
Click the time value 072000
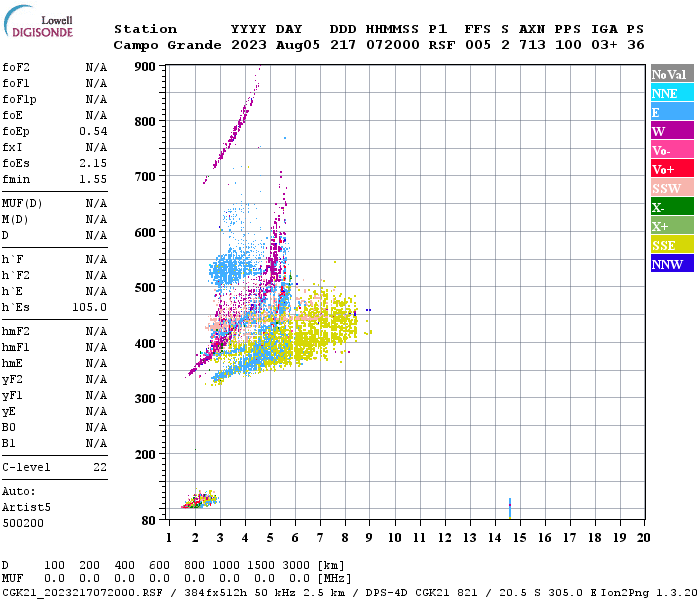(393, 45)
